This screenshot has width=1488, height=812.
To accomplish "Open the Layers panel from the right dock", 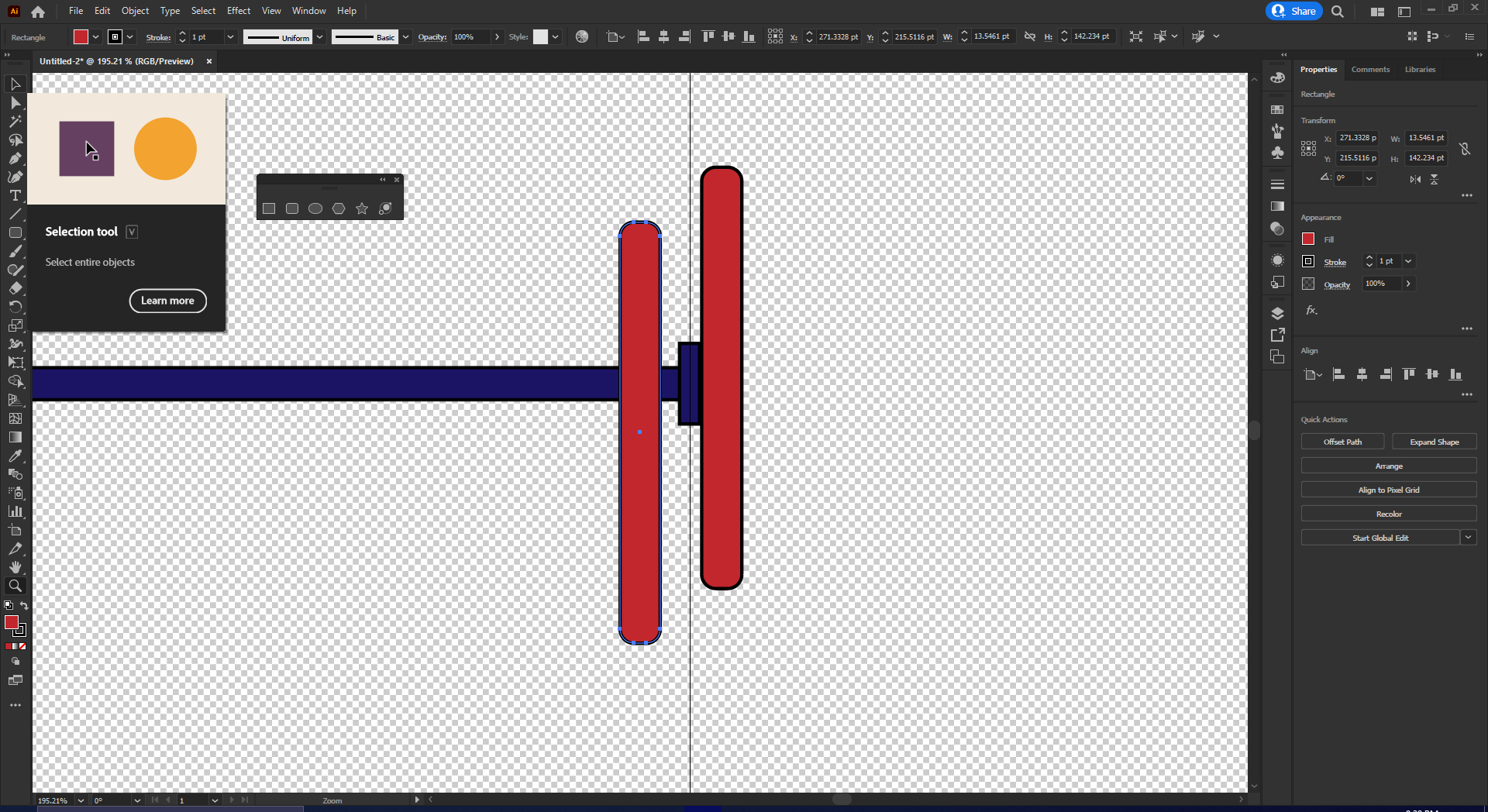I will (1277, 313).
